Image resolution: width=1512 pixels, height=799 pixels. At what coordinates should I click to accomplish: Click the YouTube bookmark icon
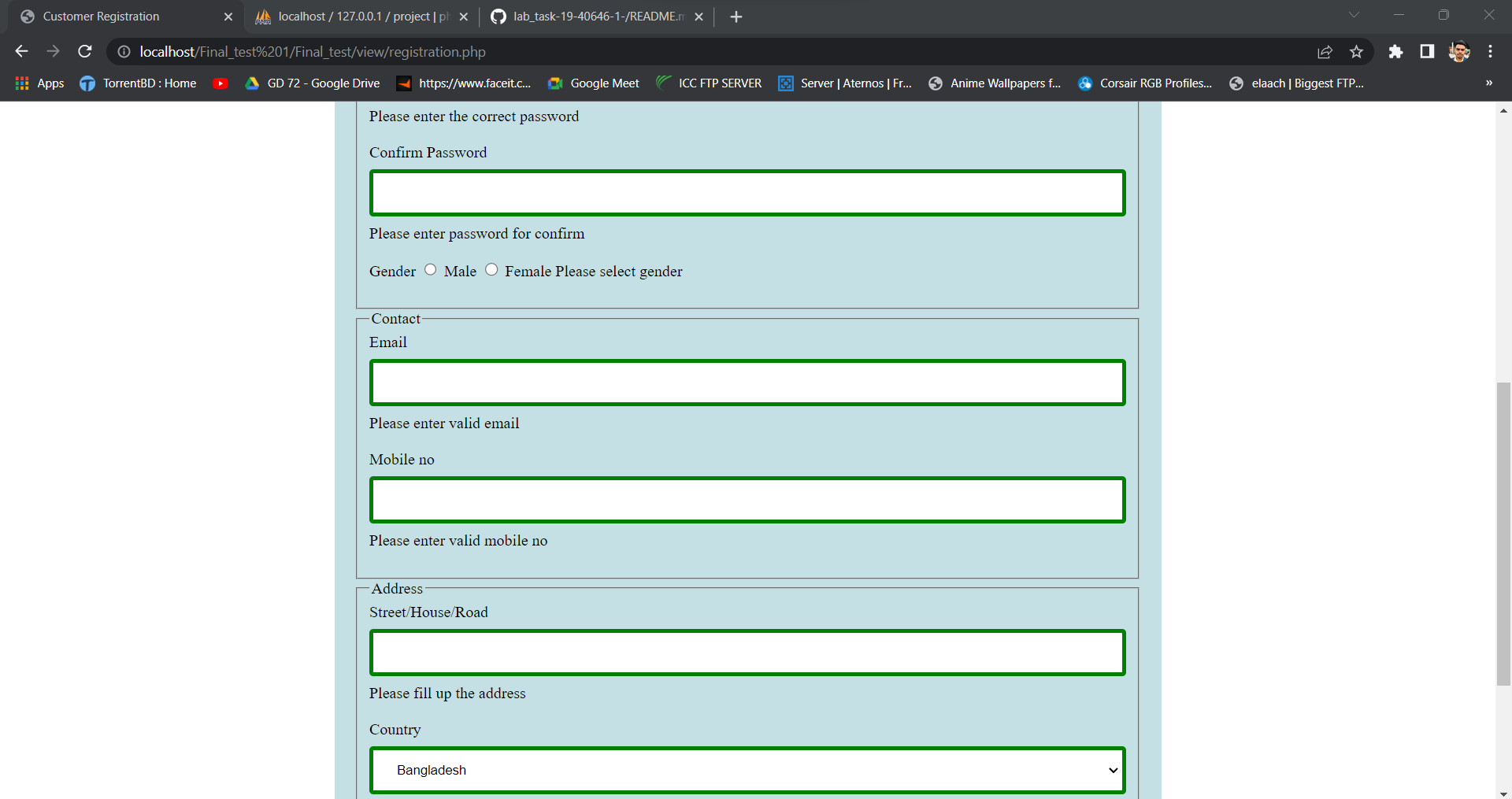pos(220,83)
